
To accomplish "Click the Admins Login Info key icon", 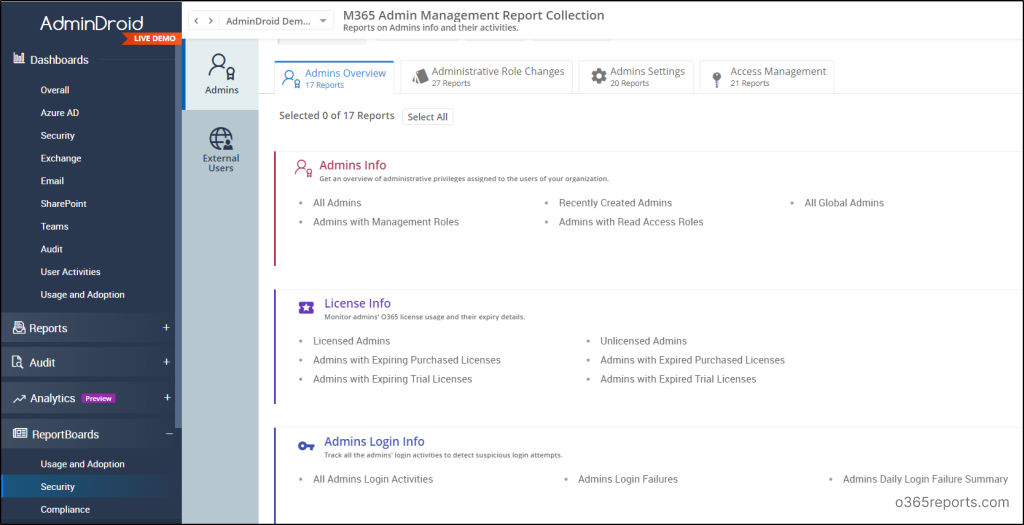I will [x=306, y=446].
